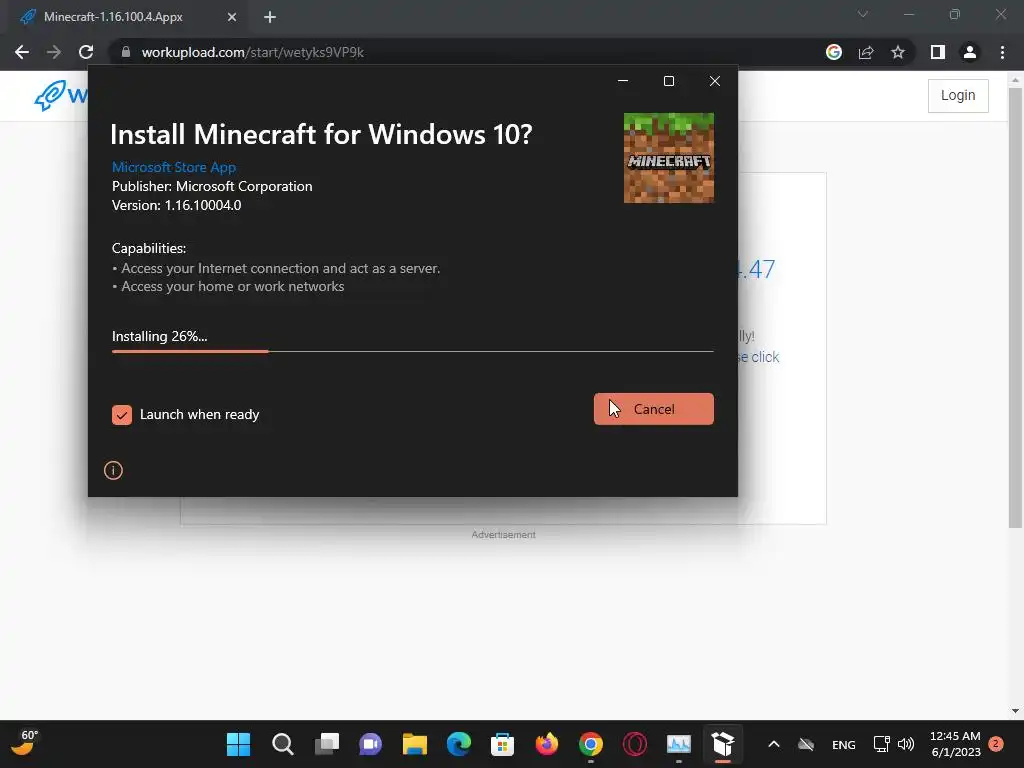This screenshot has height=768, width=1024.
Task: Launch Firefox from taskbar
Action: tap(547, 744)
